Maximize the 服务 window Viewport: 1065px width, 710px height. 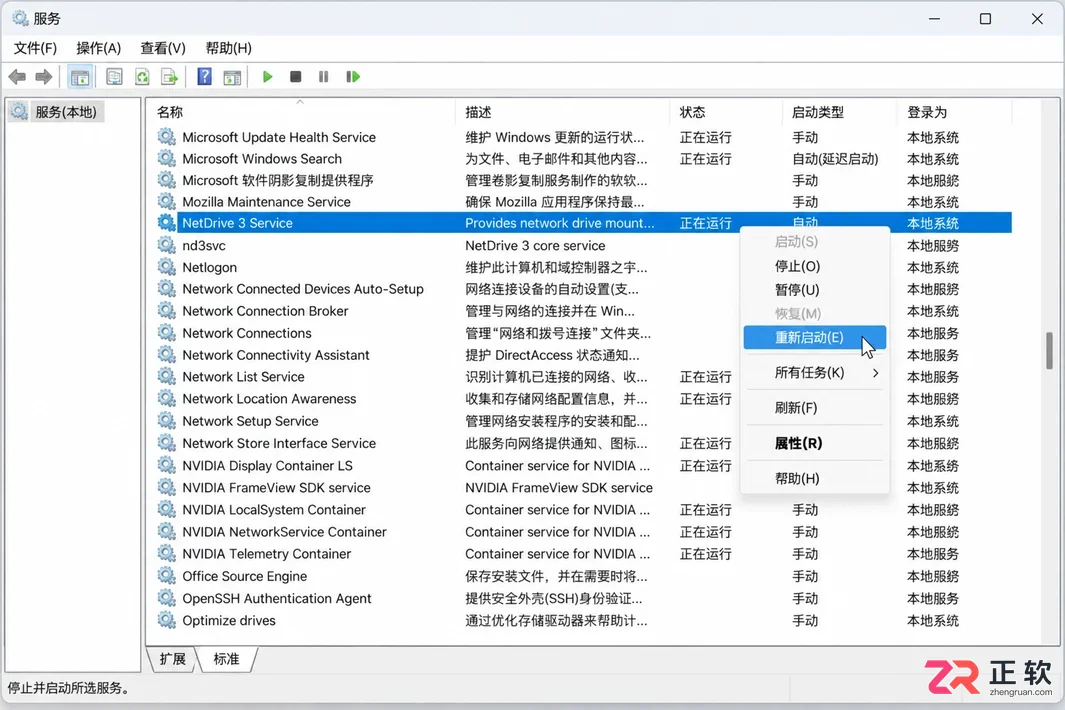(x=986, y=19)
